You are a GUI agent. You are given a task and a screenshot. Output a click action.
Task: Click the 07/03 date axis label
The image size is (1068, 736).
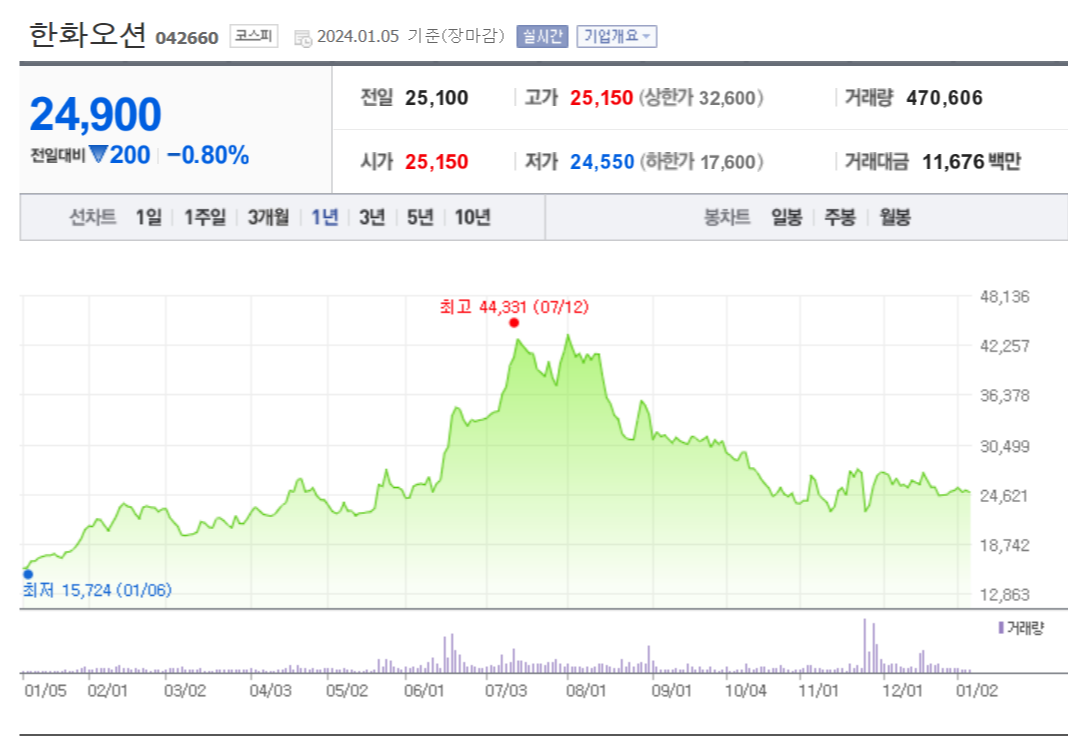point(506,691)
